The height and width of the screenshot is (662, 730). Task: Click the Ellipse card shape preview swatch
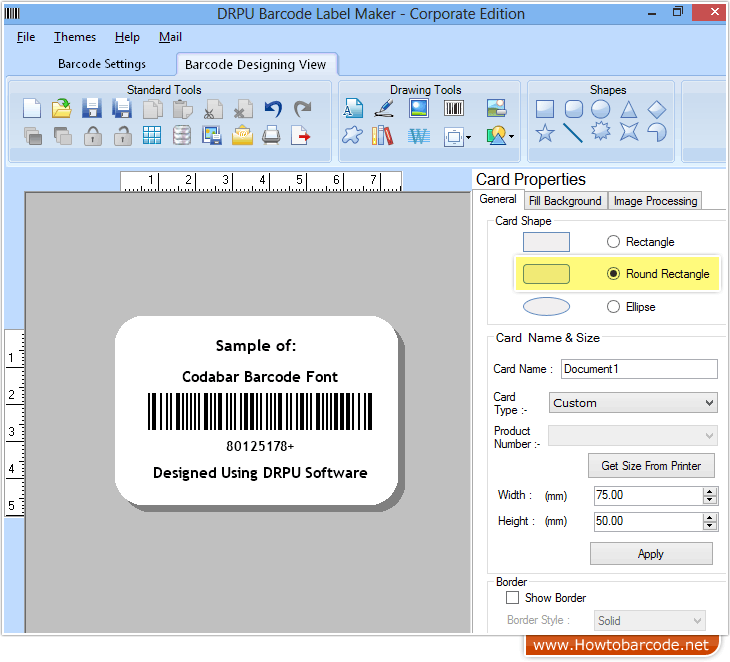(546, 306)
